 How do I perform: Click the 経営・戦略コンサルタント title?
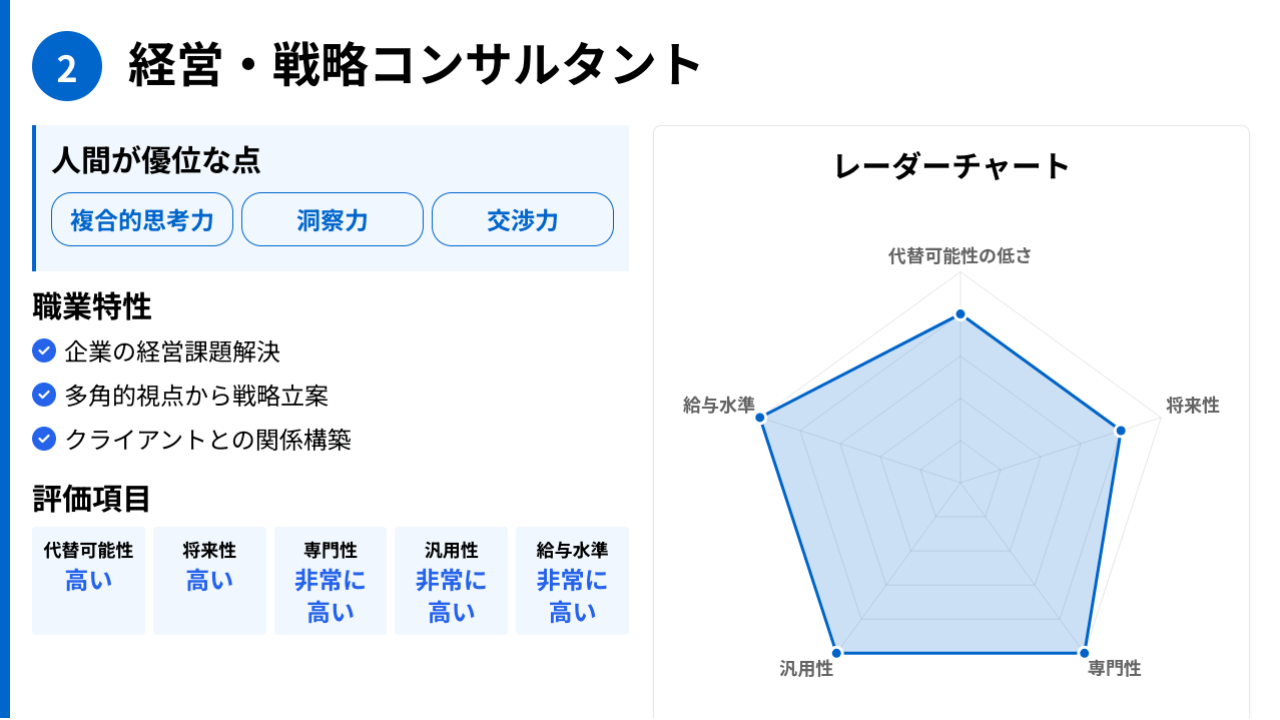[x=416, y=65]
